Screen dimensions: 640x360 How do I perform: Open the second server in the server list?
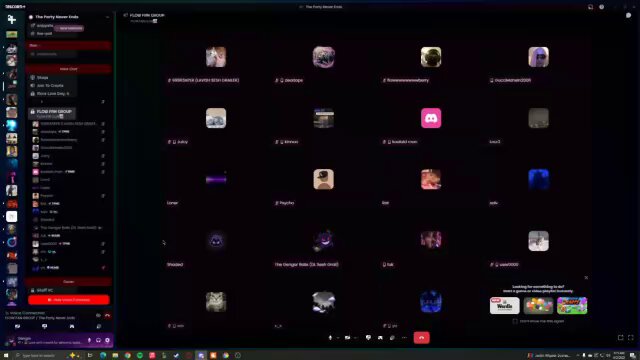point(11,49)
